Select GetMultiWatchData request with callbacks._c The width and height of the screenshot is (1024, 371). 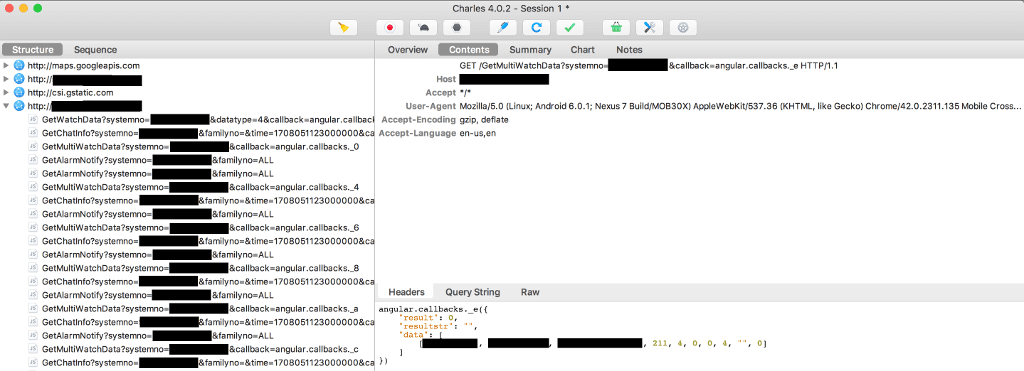pyautogui.click(x=187, y=349)
